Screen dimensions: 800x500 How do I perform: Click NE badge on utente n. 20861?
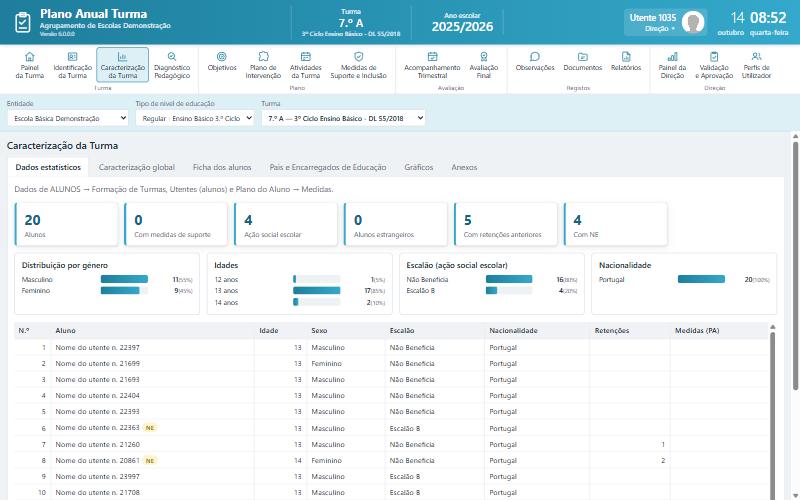pos(150,461)
